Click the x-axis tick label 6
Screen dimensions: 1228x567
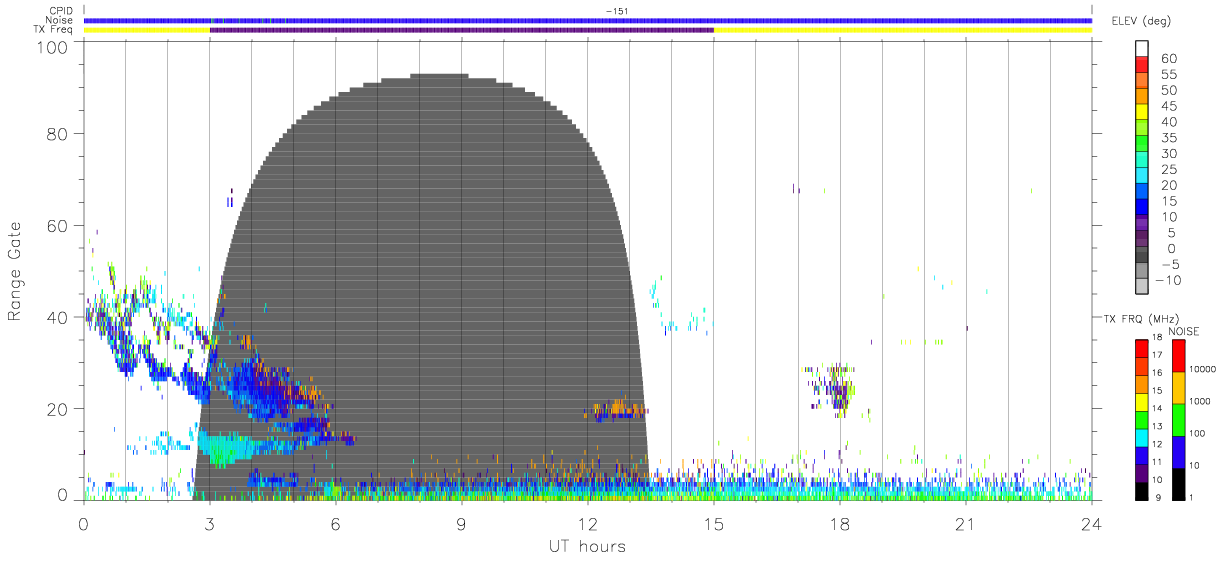(335, 523)
